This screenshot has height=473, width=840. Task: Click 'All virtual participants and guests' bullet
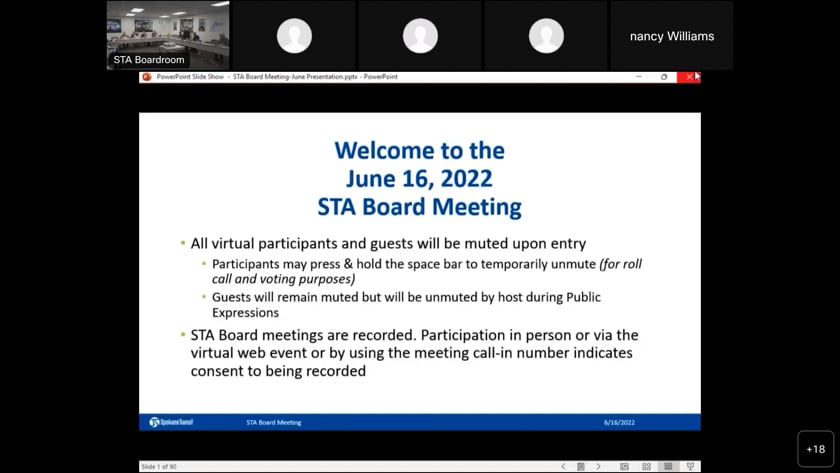388,243
